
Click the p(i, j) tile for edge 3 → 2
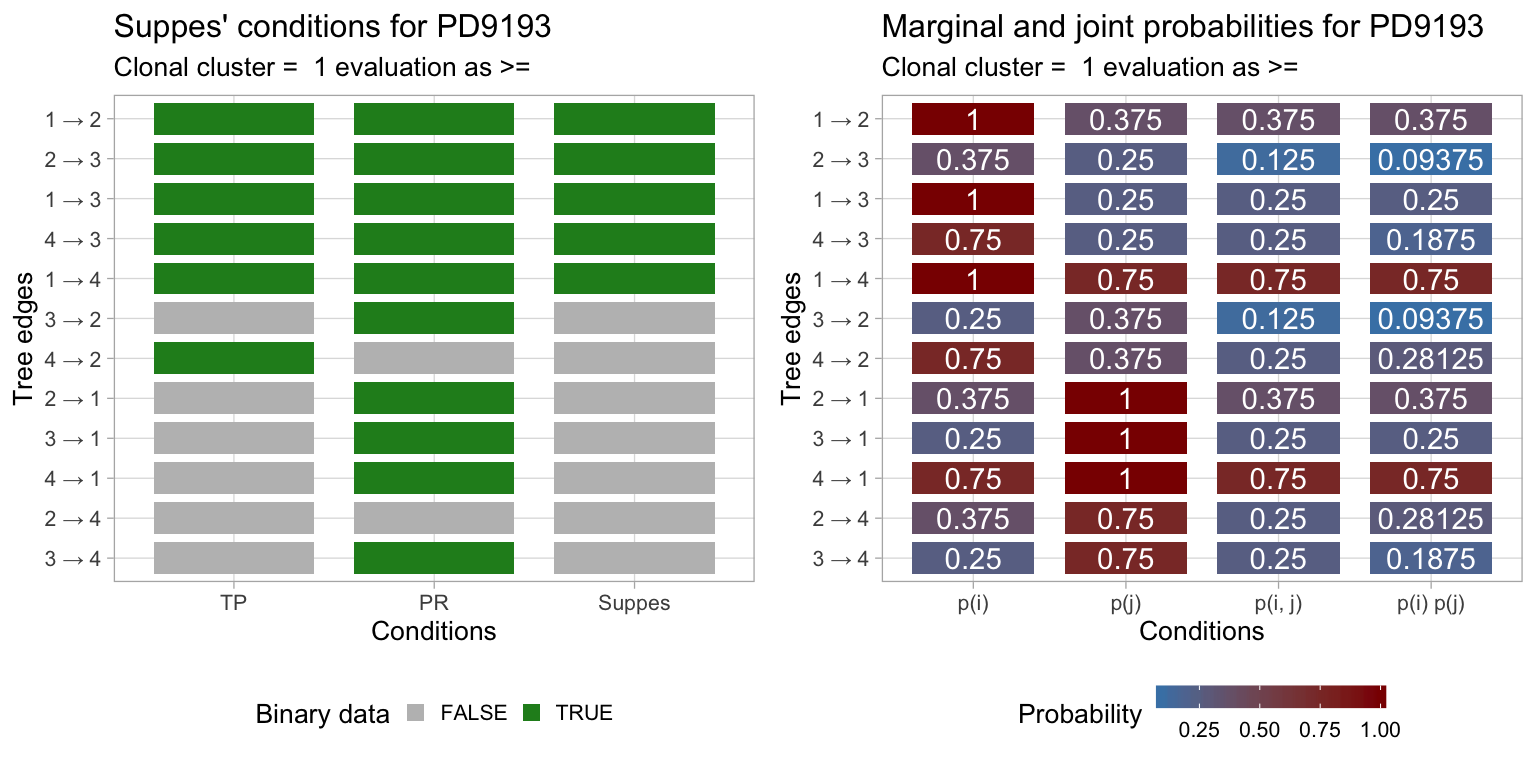pyautogui.click(x=1278, y=319)
